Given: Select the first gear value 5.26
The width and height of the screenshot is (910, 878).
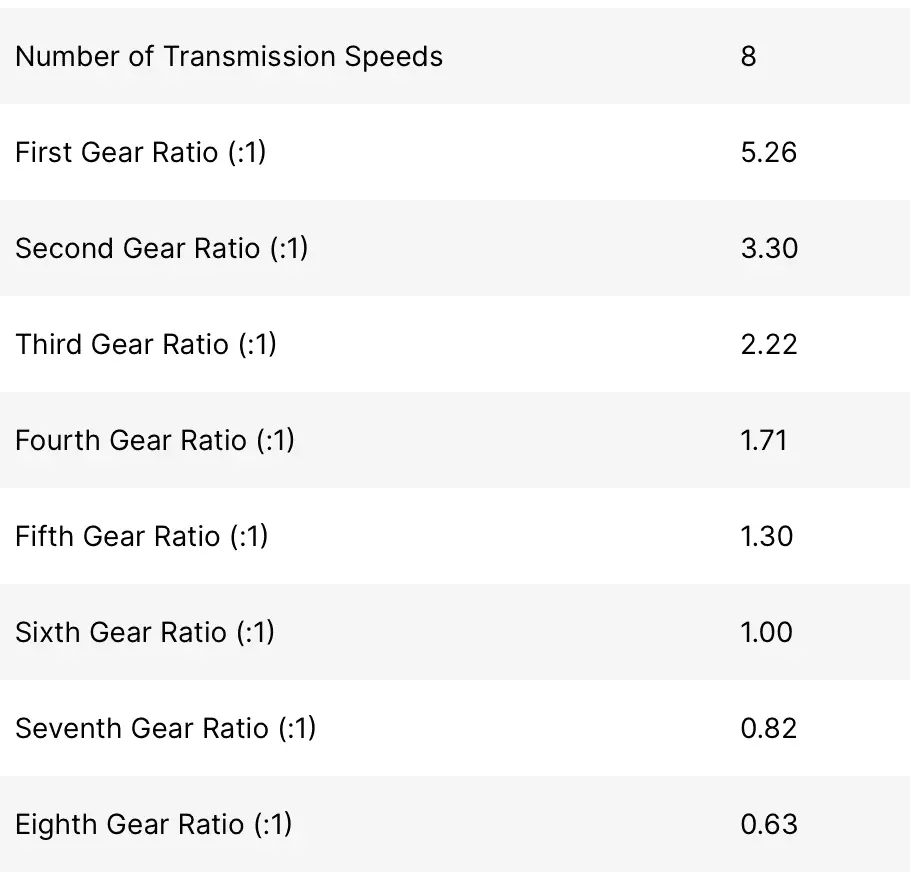Looking at the screenshot, I should (x=768, y=152).
